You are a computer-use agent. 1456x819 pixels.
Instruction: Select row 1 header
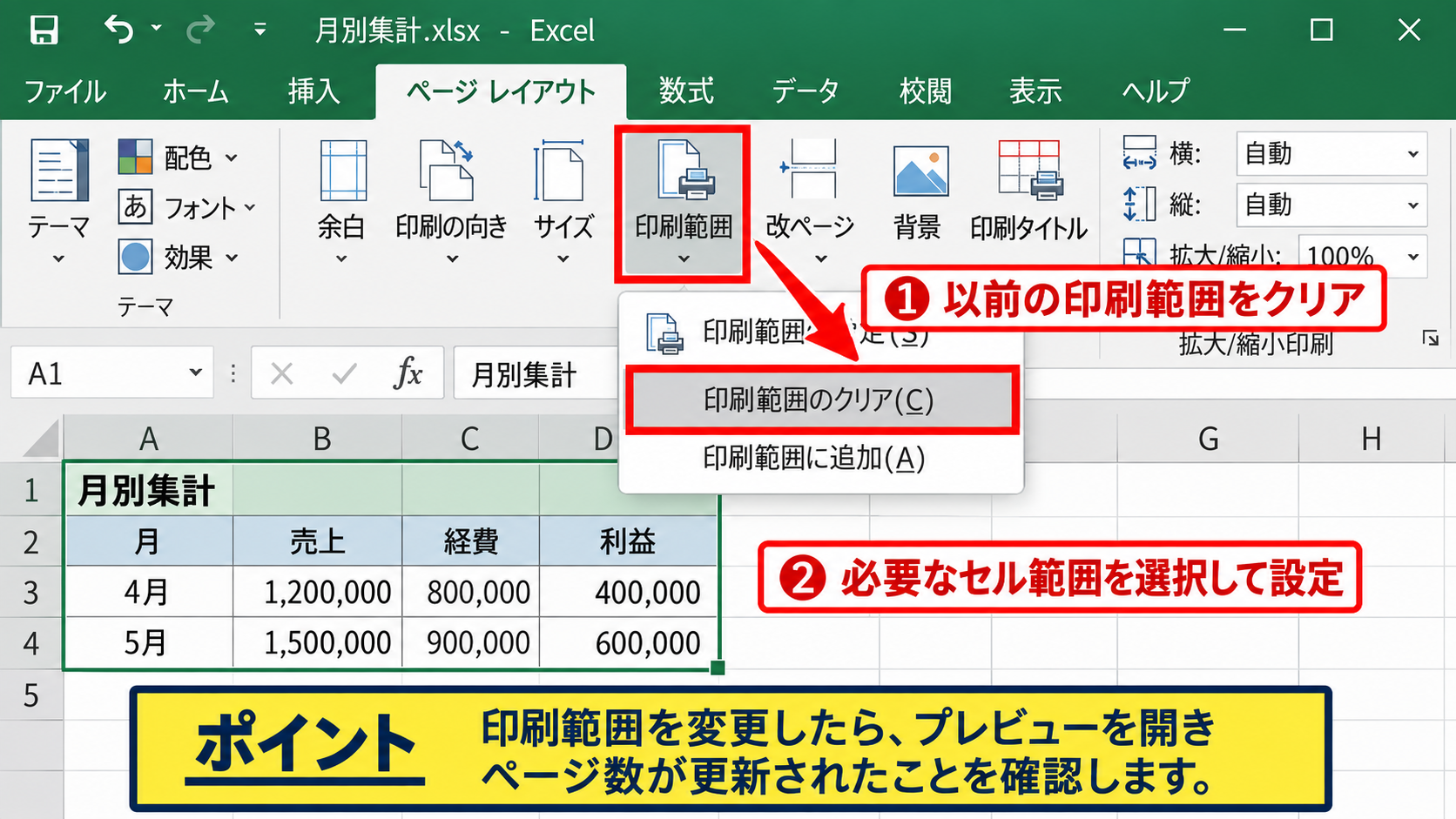coord(31,491)
